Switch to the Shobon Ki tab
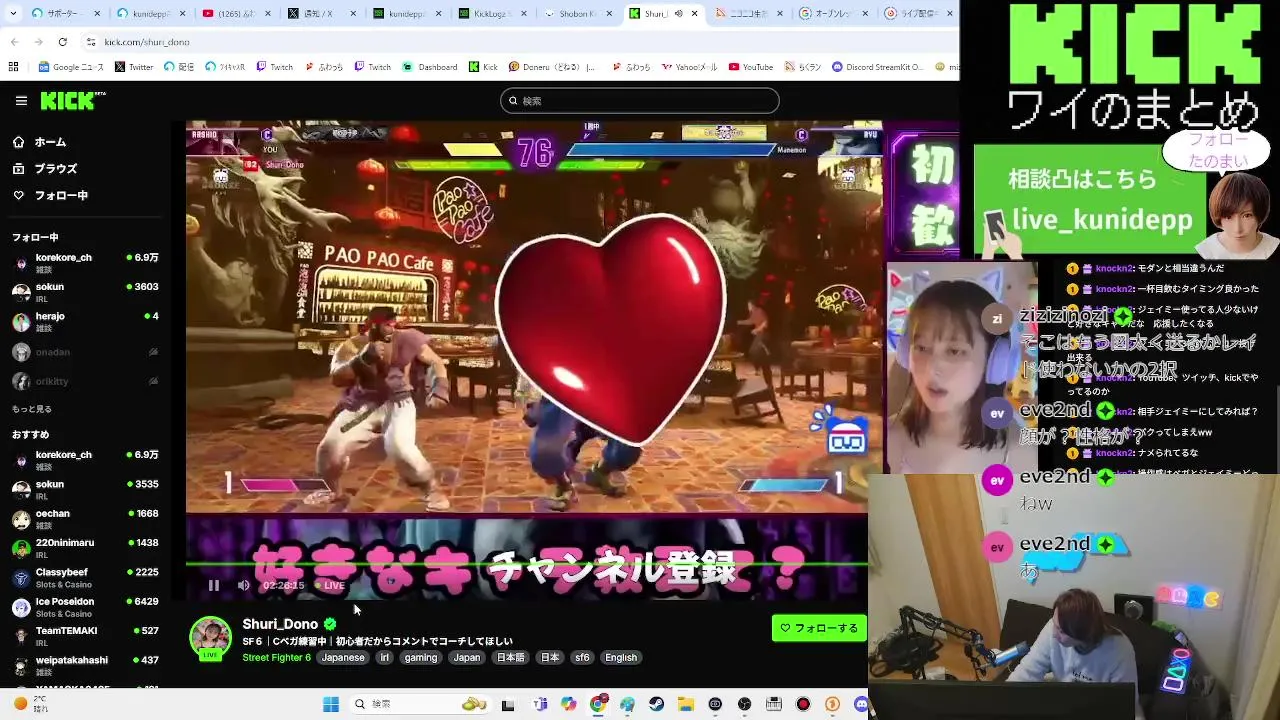The width and height of the screenshot is (1280, 720). 577,14
